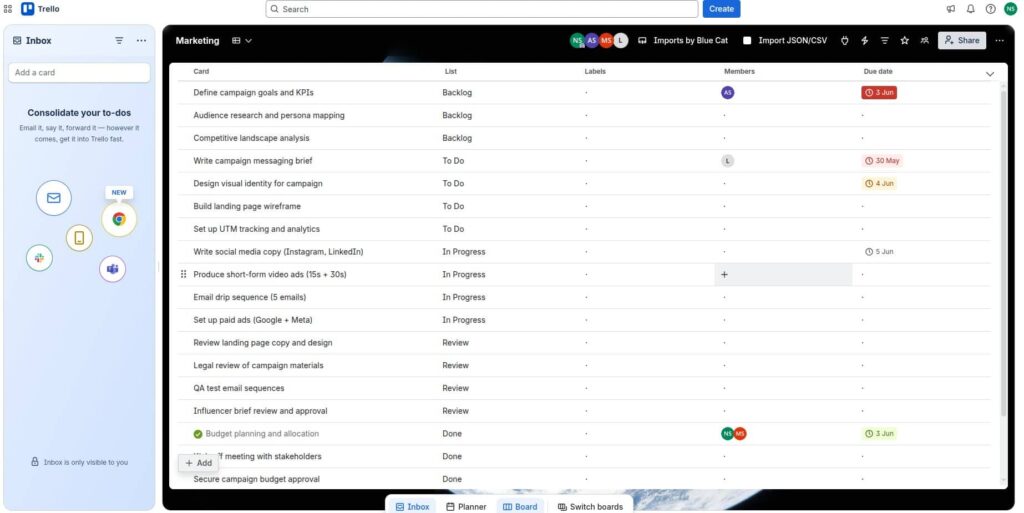Screen dimensions: 1024x513
Task: Open the board three-dot menu
Action: (999, 40)
